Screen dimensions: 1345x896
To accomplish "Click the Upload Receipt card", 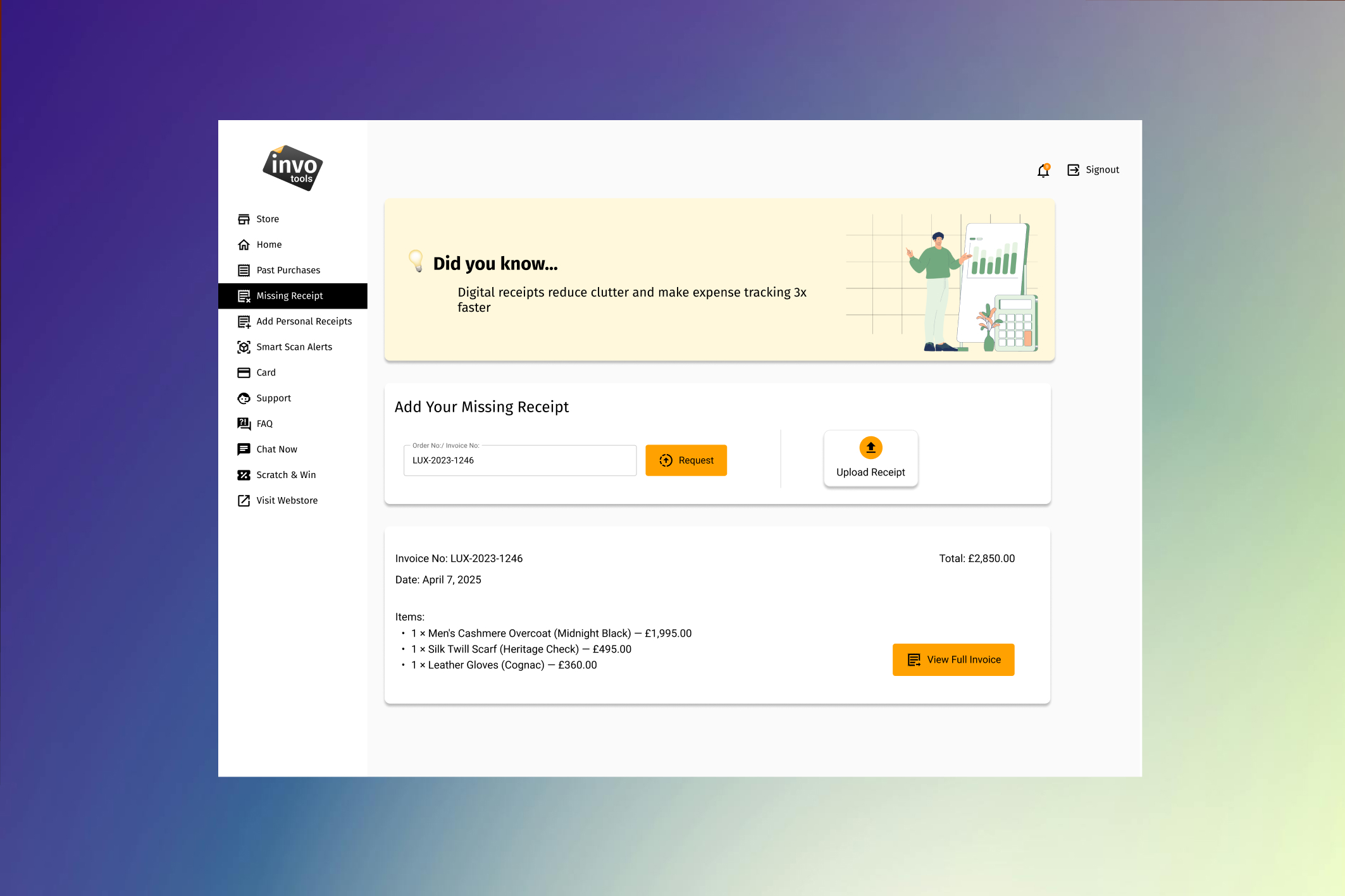I will pos(871,459).
